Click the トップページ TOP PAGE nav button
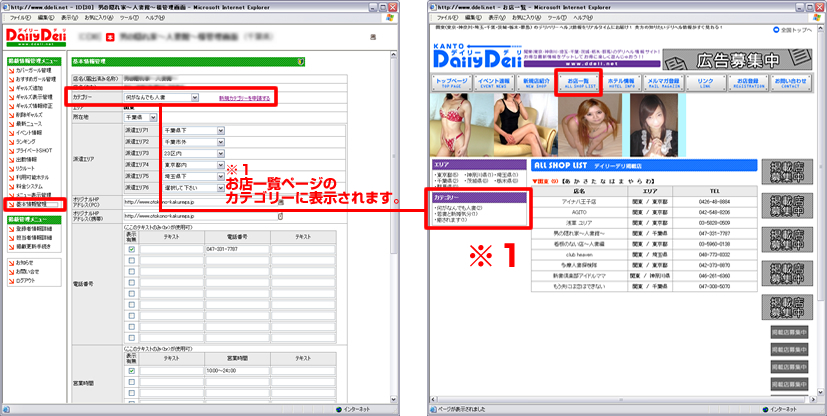 [x=450, y=83]
